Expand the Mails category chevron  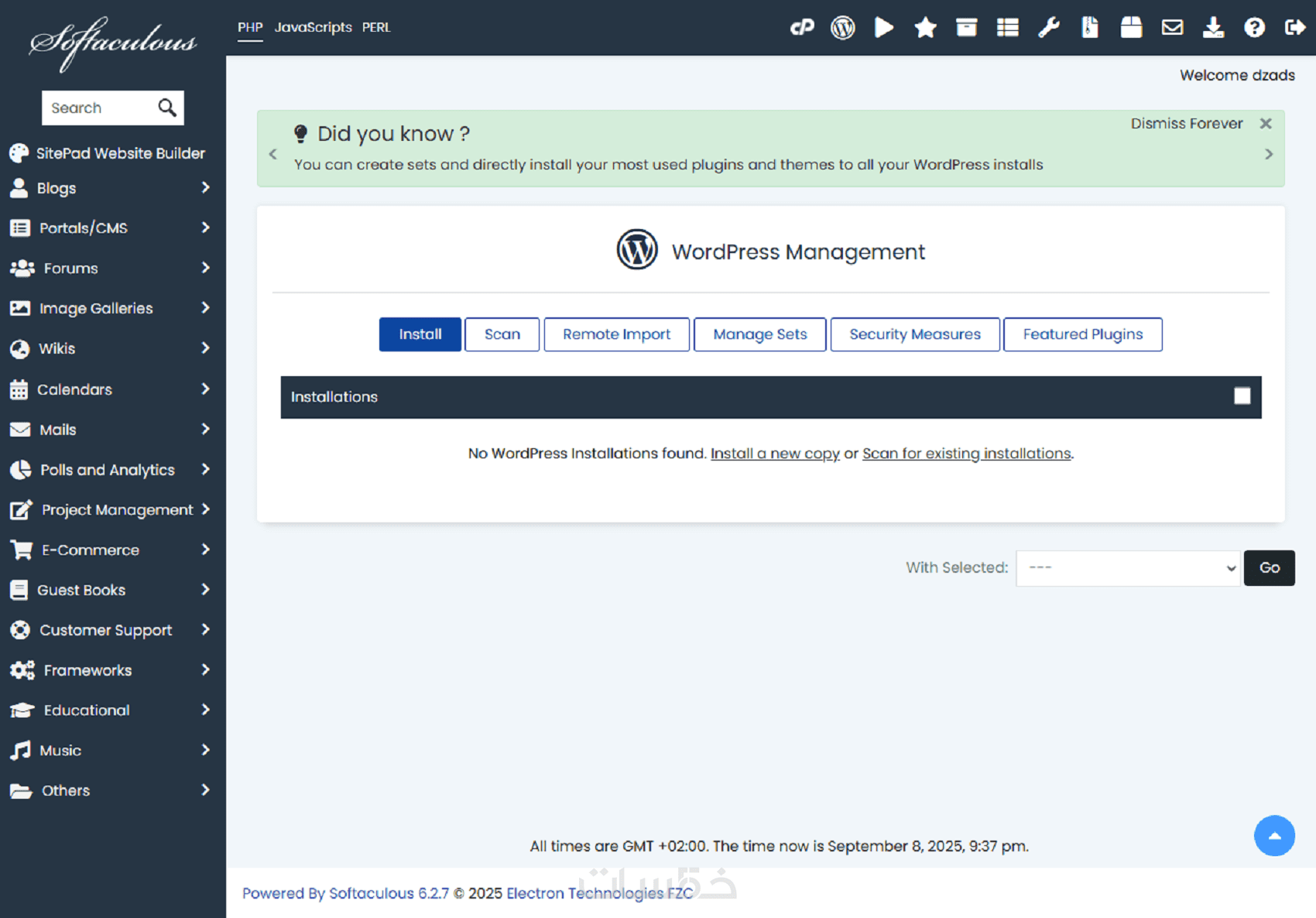[x=205, y=429]
